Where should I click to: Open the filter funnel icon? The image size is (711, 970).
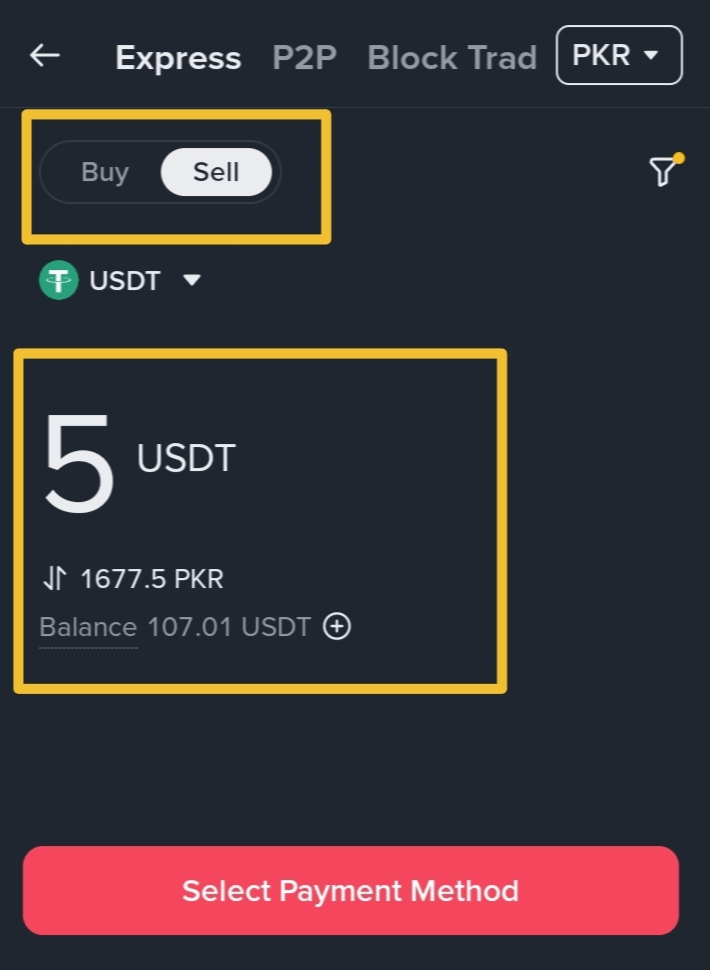[662, 173]
